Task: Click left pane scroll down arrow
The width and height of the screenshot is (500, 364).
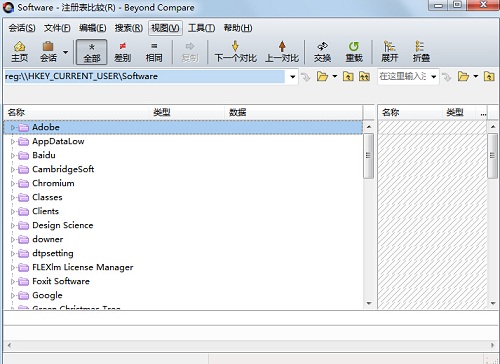Action: [x=369, y=303]
